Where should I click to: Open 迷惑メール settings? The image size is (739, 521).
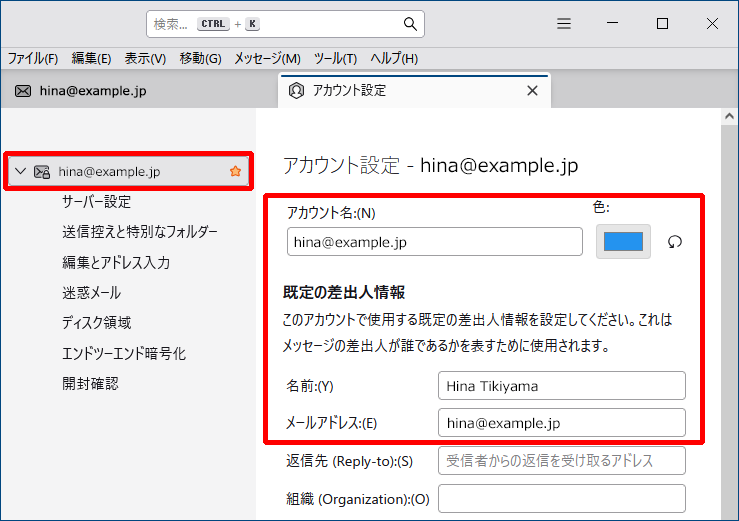click(x=91, y=292)
